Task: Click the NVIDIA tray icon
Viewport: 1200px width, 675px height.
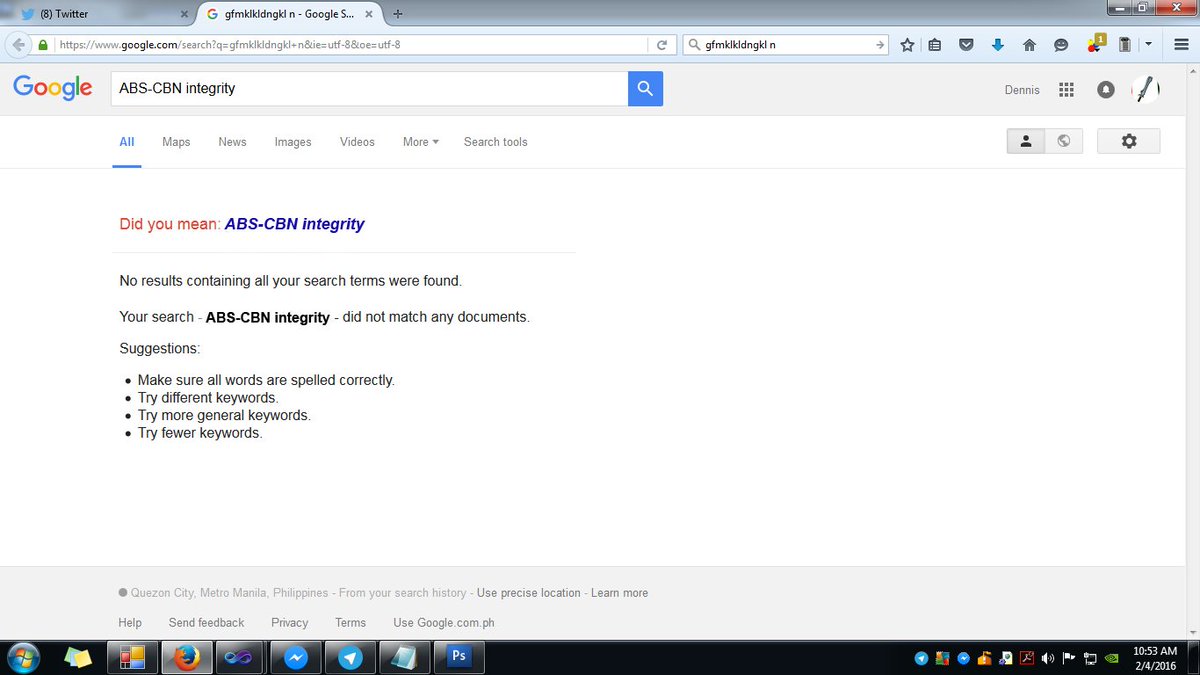Action: [x=1111, y=658]
